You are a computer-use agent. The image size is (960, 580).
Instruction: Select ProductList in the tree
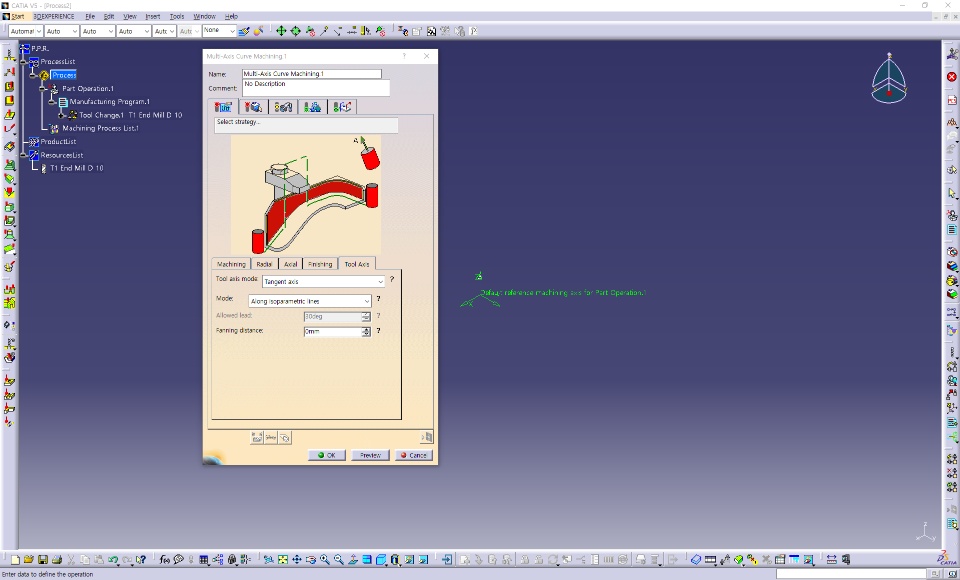click(58, 141)
